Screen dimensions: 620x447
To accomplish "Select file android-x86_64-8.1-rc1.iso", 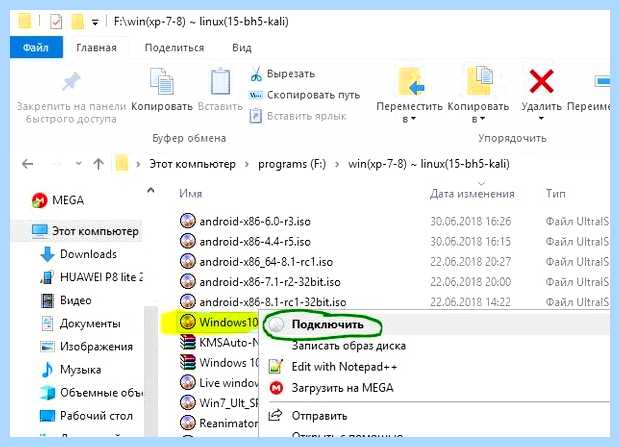I will (266, 261).
